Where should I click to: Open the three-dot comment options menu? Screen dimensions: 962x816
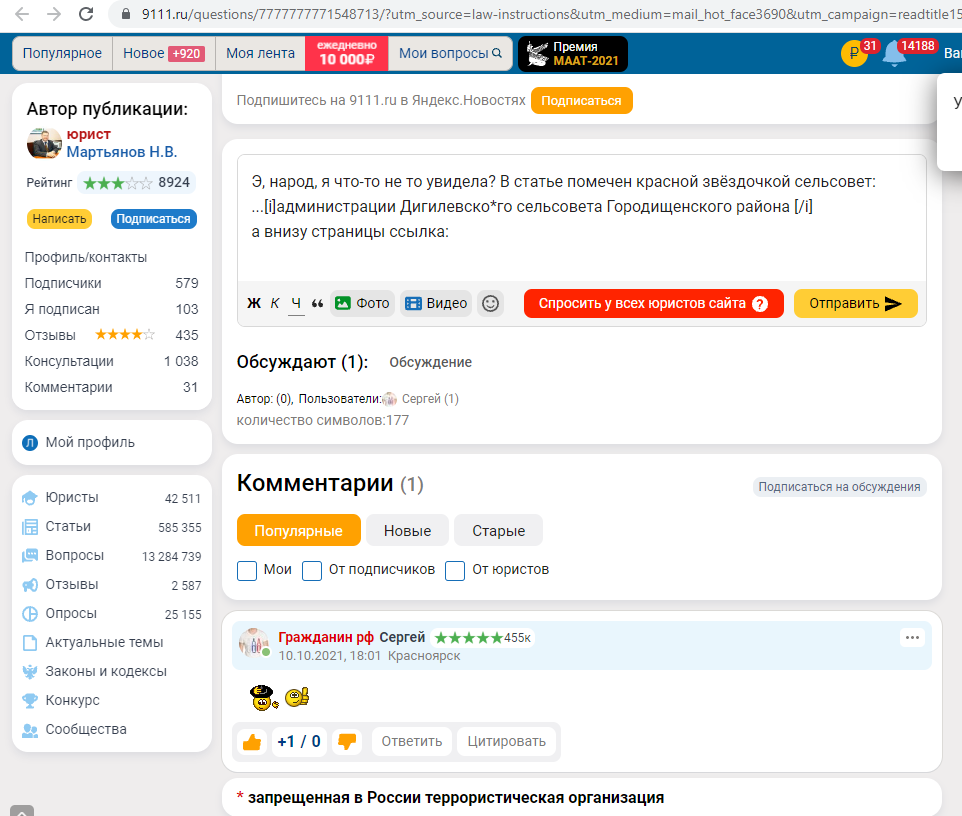tap(912, 637)
